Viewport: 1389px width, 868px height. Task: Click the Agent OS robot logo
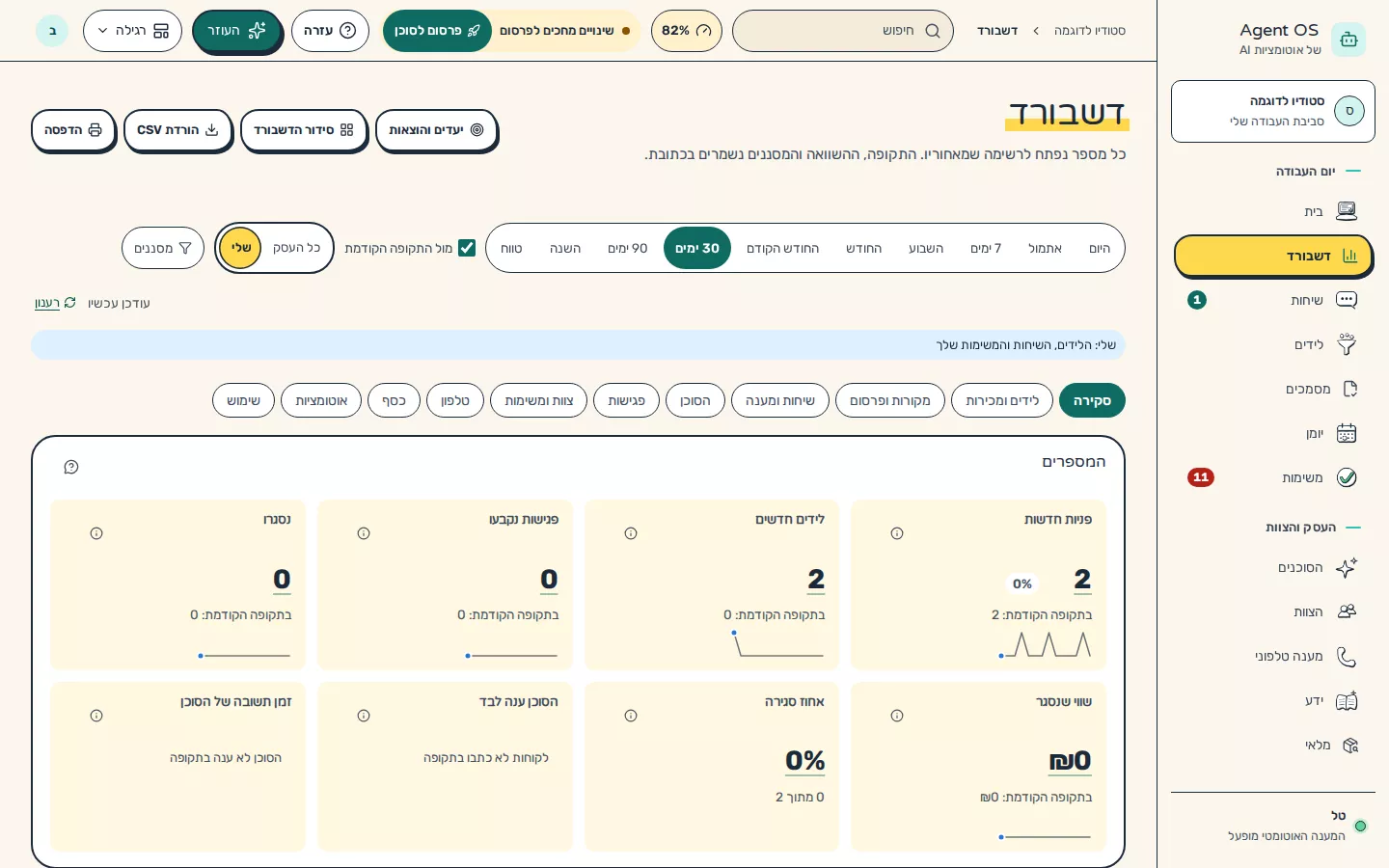(x=1348, y=40)
